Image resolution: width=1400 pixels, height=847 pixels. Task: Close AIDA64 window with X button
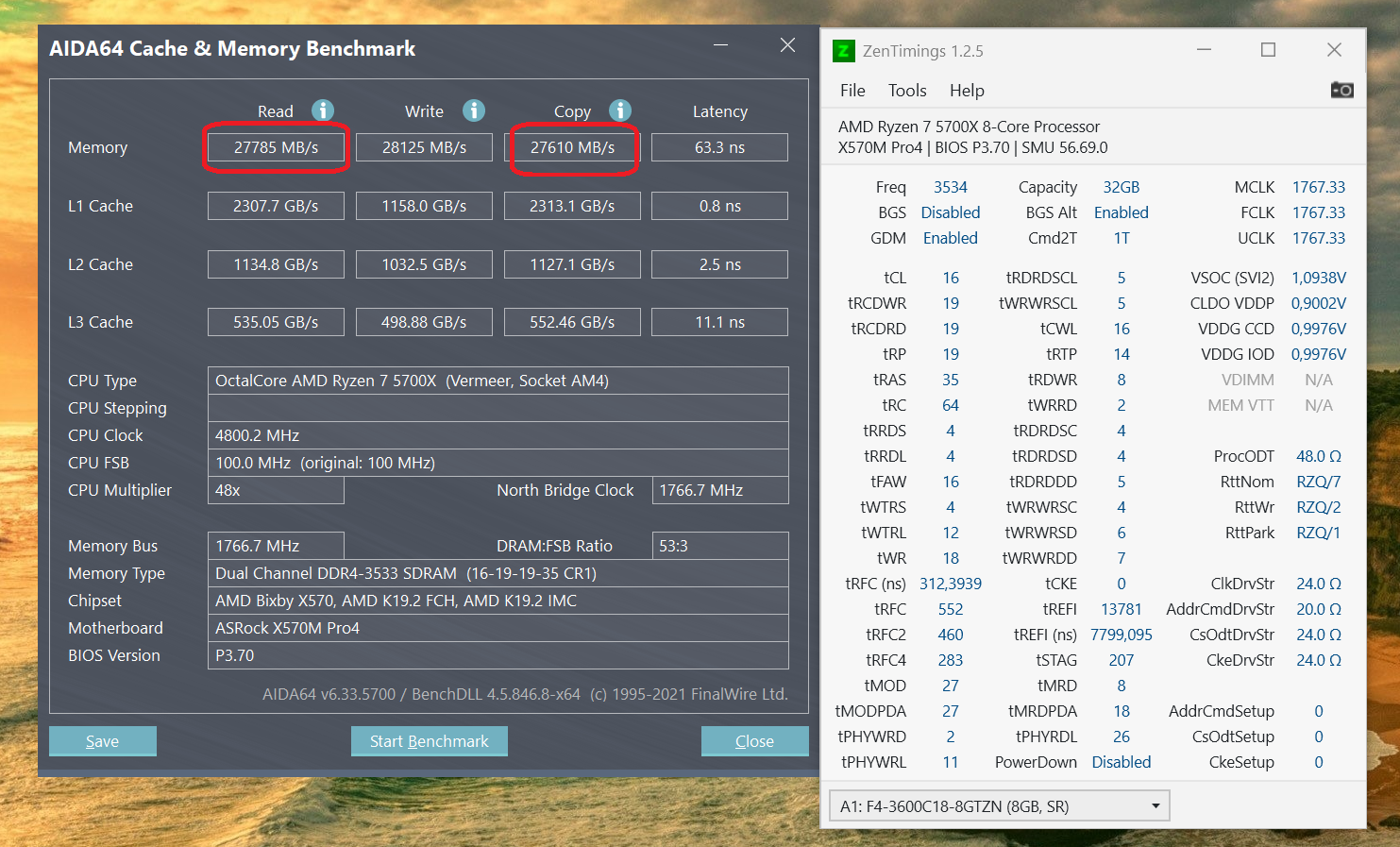pyautogui.click(x=787, y=45)
